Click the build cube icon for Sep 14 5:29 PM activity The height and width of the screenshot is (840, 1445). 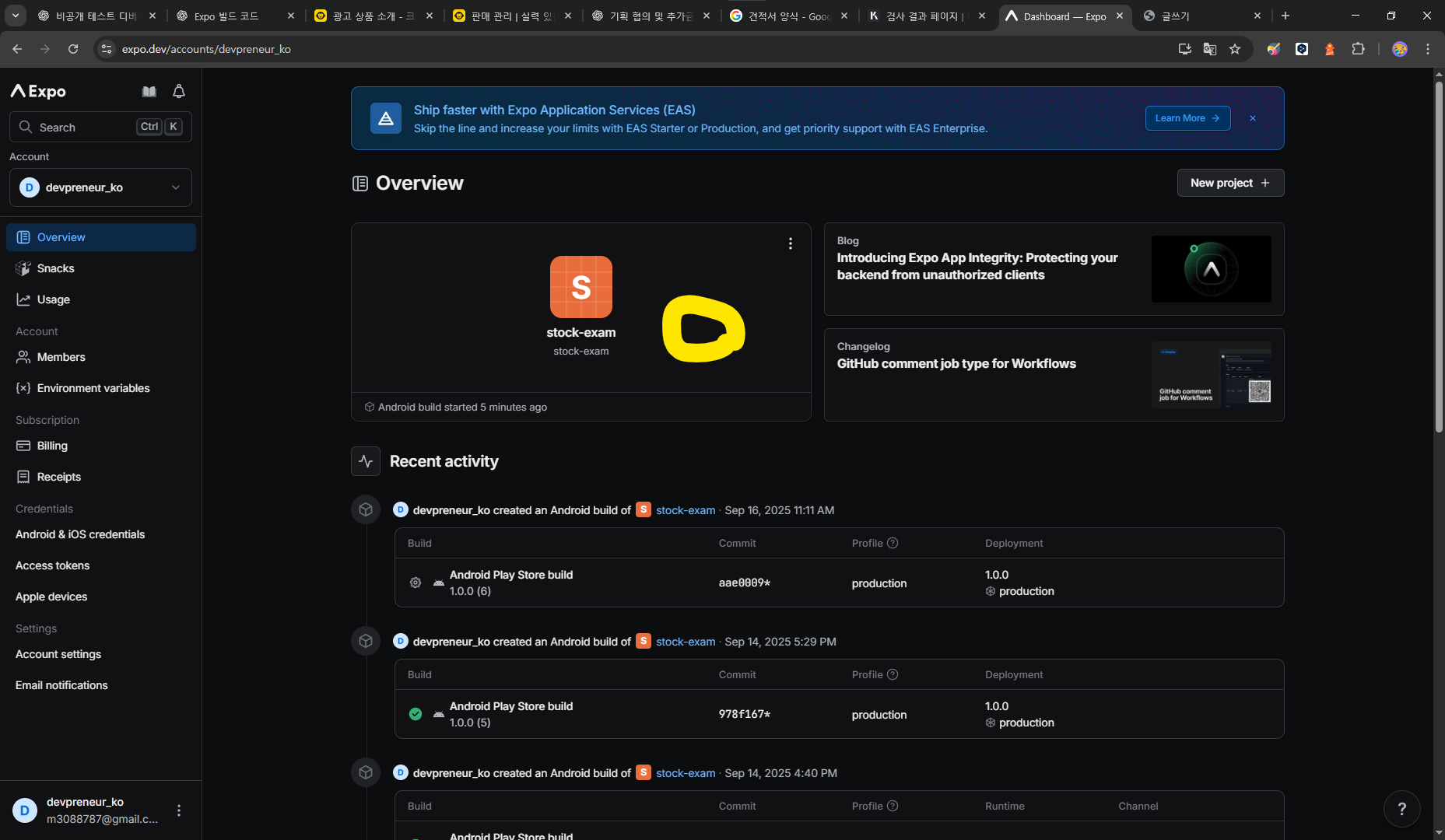(366, 642)
